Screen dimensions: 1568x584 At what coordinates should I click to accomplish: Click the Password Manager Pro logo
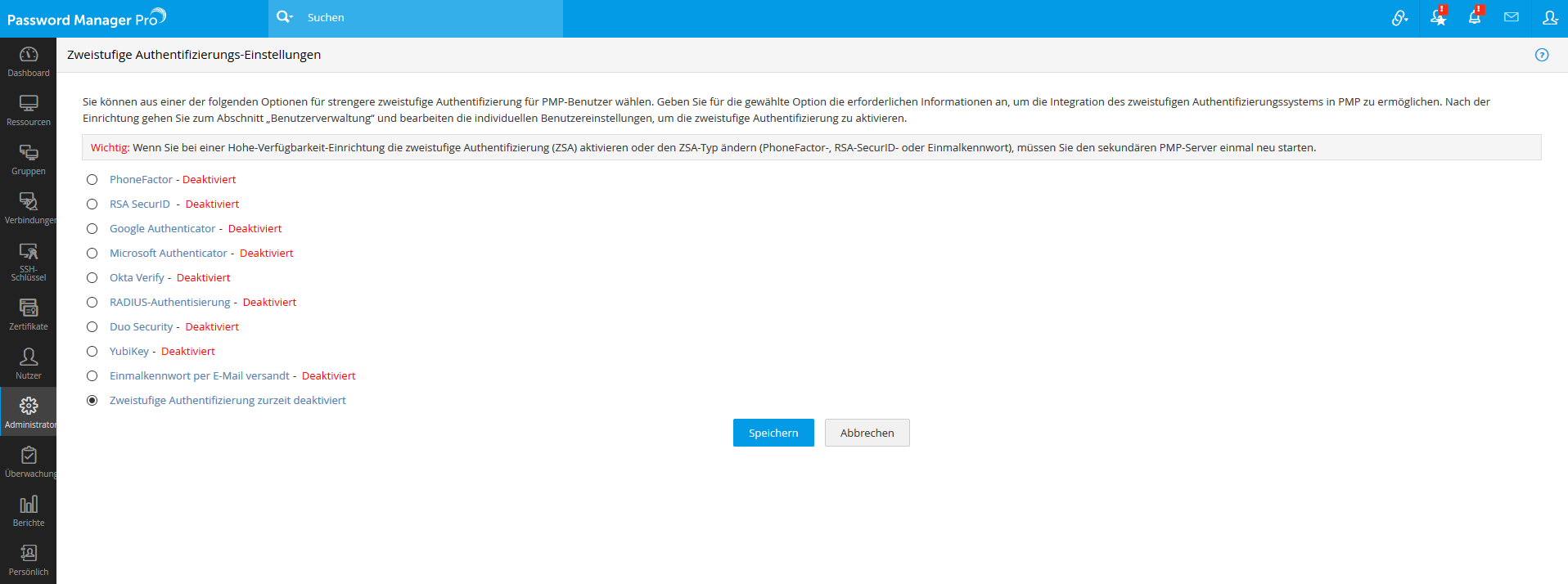(87, 18)
